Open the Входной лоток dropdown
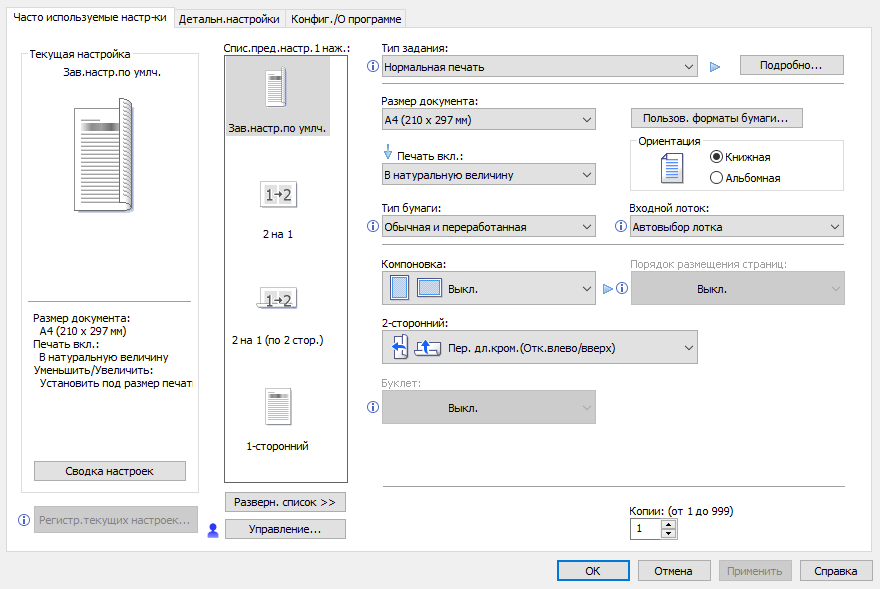 point(737,227)
